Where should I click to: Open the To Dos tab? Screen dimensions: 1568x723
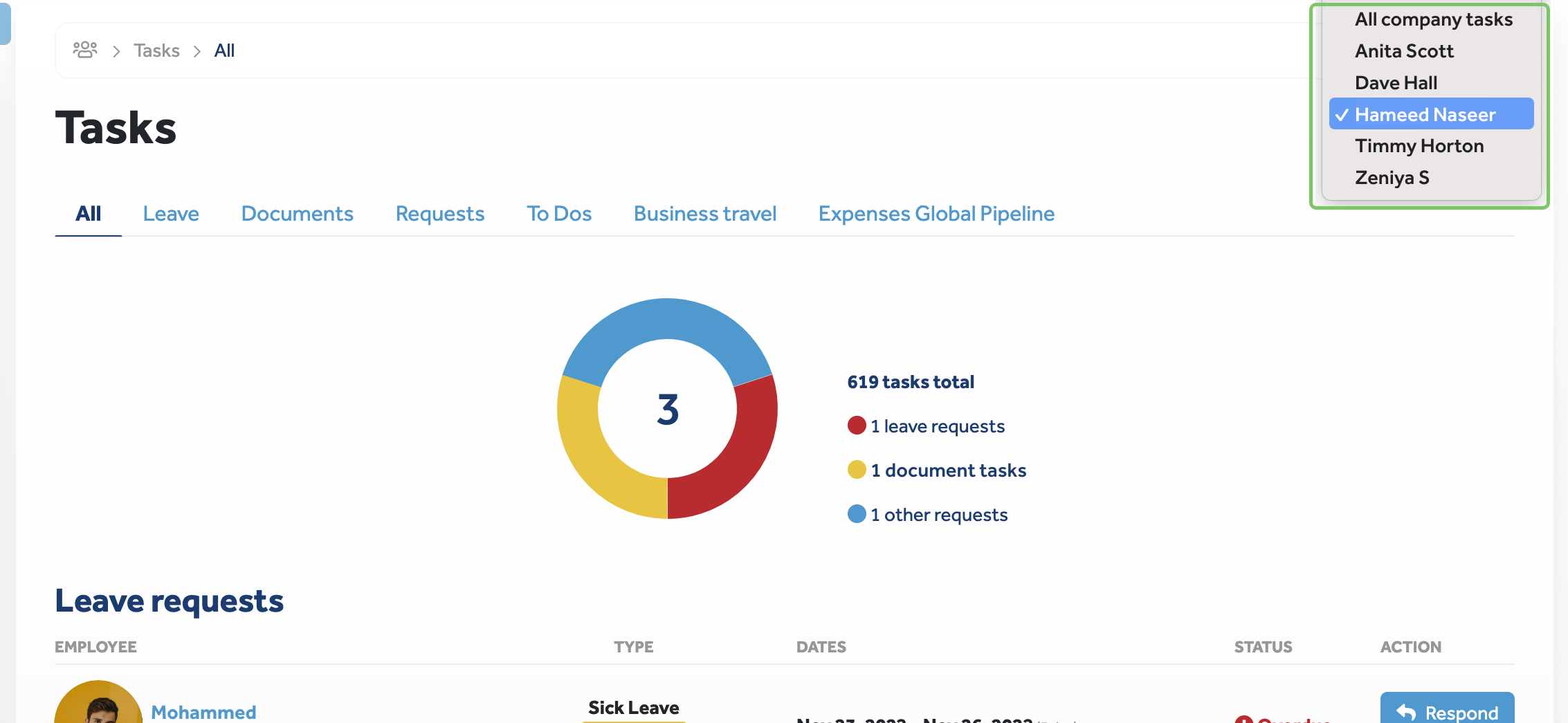click(x=558, y=214)
